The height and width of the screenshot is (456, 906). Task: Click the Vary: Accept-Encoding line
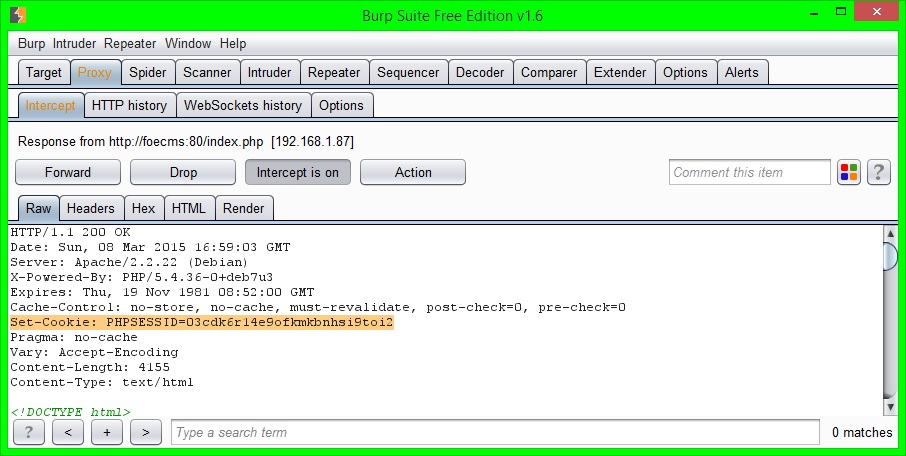94,353
